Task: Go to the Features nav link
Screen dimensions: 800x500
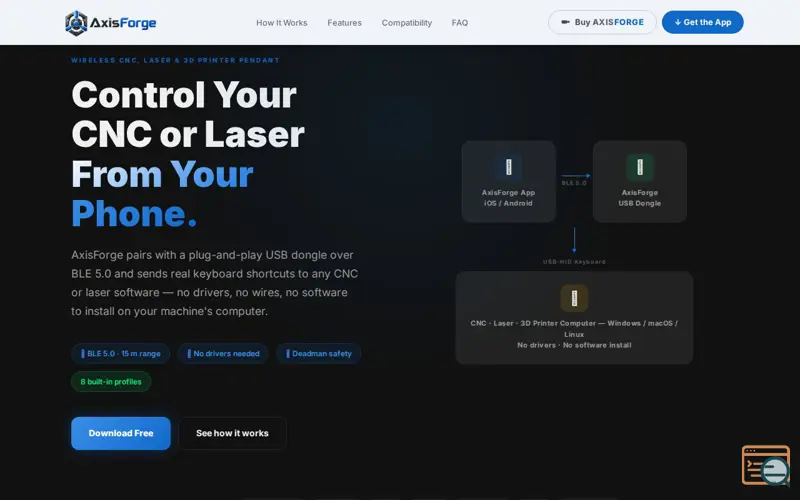Action: coord(344,23)
